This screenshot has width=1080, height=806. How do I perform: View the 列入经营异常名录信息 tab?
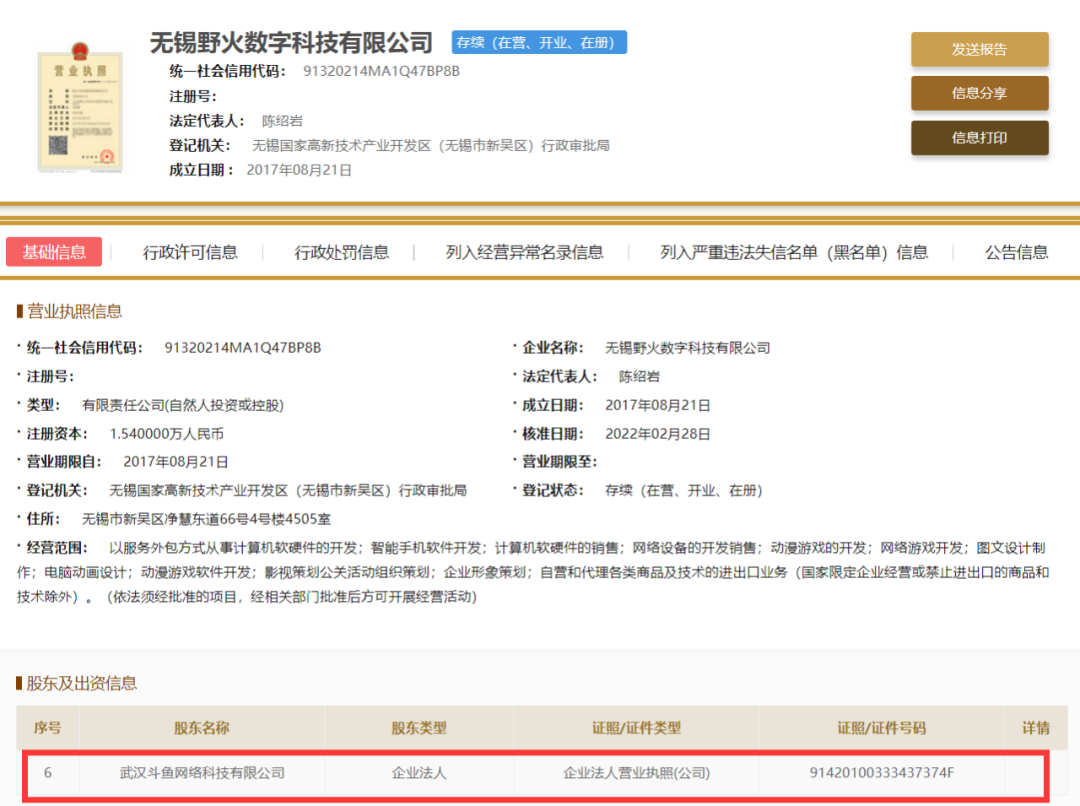(525, 253)
